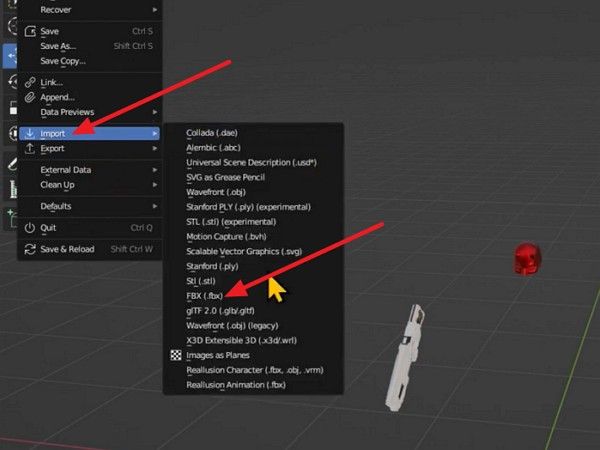The image size is (600, 450).
Task: Expand arrow next to Recover
Action: [x=155, y=10]
